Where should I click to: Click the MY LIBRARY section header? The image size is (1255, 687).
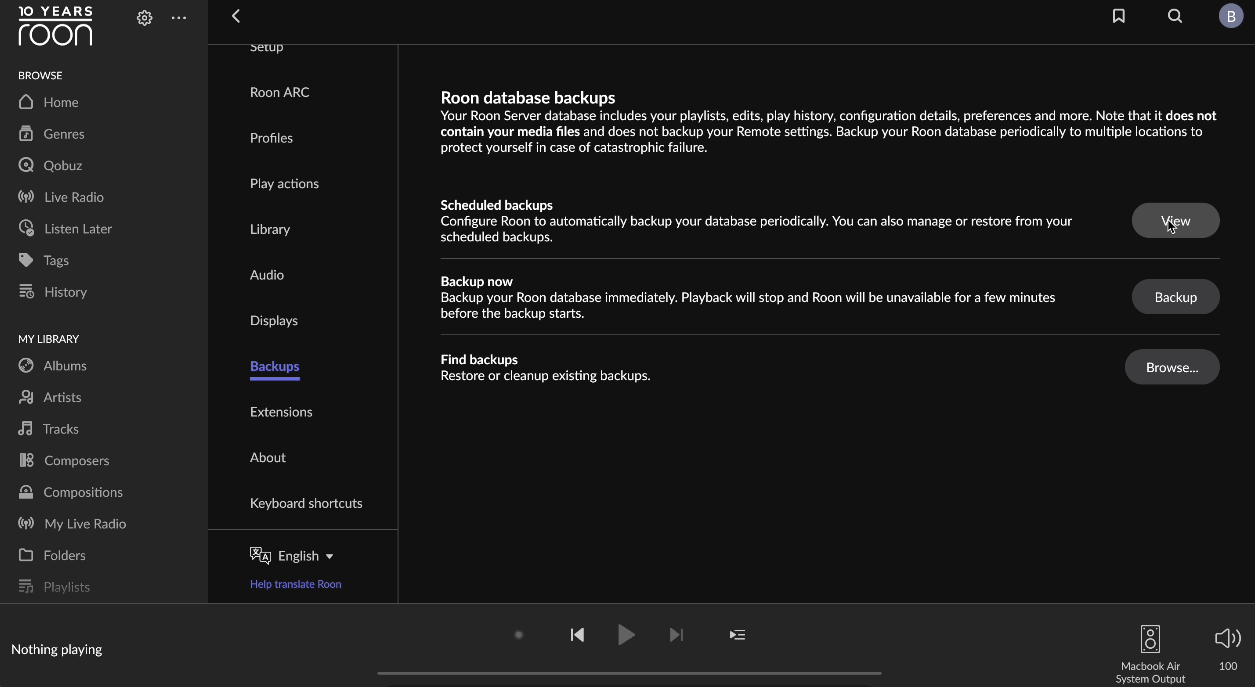point(48,339)
